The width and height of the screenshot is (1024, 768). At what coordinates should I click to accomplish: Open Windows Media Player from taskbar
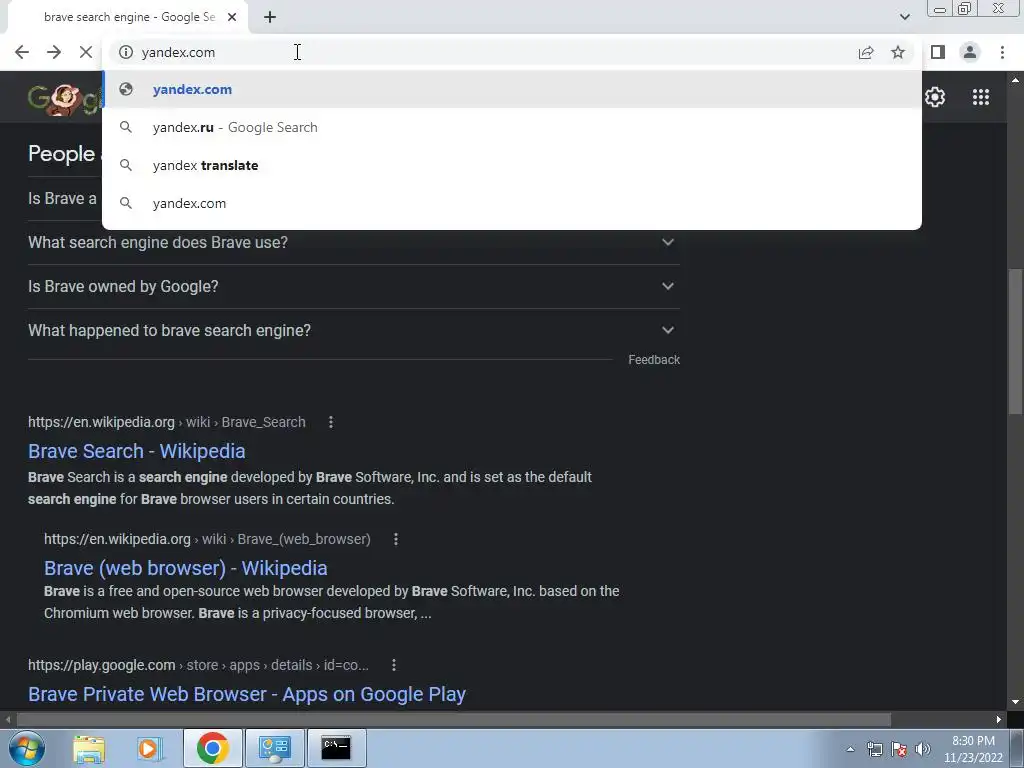150,748
